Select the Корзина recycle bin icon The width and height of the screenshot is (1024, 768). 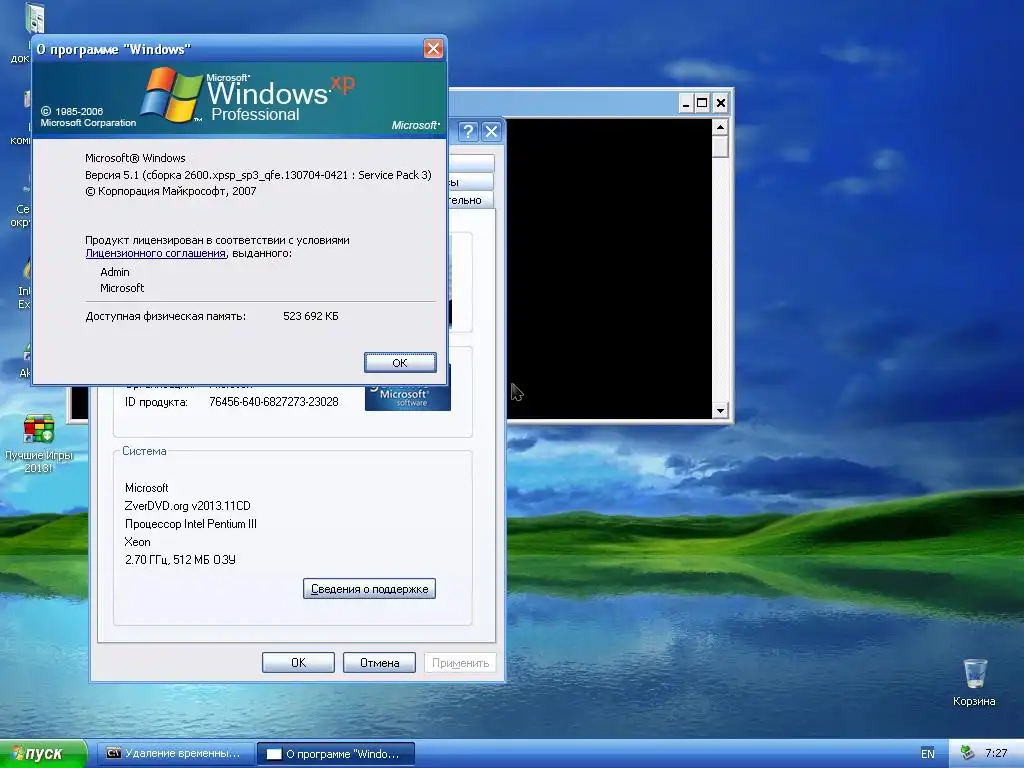pos(974,682)
